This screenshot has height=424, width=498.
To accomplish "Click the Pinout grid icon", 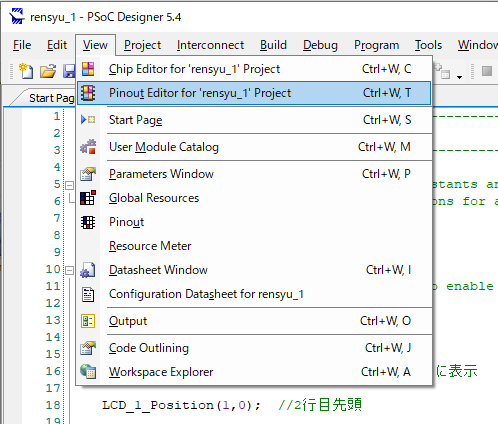I will (88, 222).
